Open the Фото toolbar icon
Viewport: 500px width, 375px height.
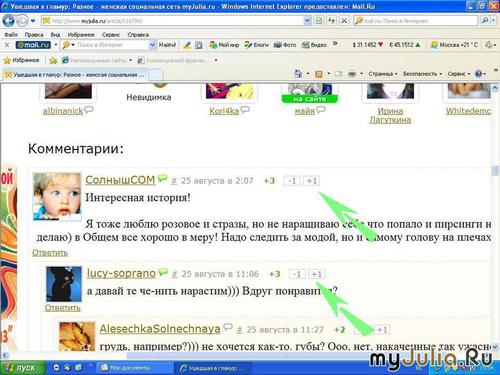285,45
